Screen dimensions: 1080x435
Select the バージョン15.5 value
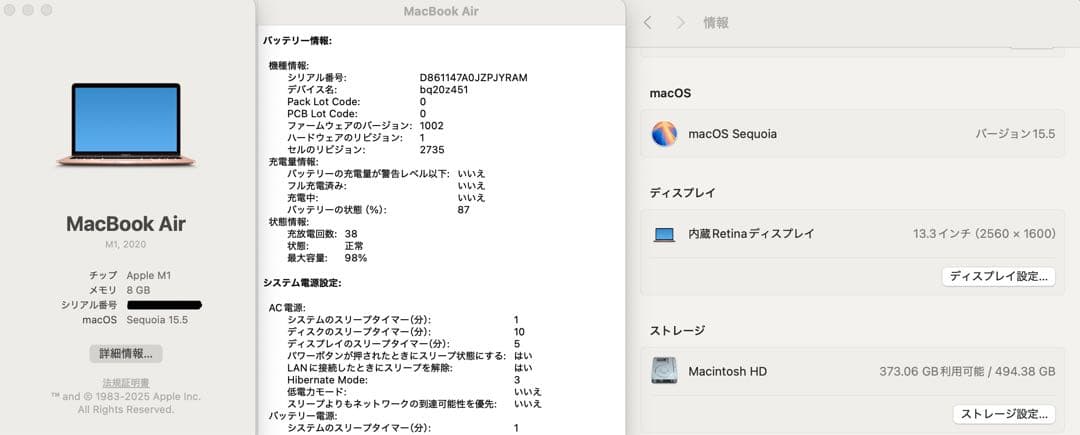[x=1015, y=134]
